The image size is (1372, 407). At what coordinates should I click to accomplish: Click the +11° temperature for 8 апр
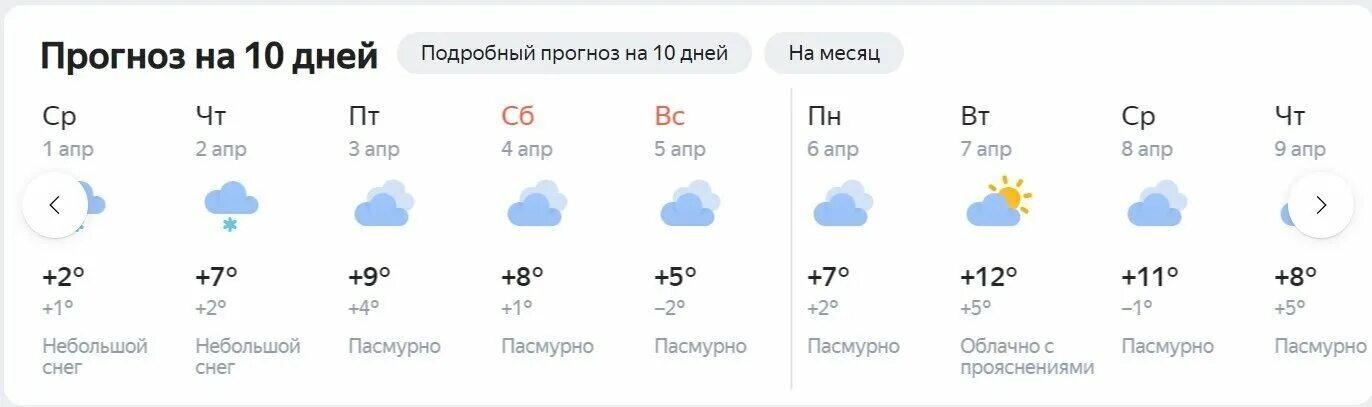1150,276
